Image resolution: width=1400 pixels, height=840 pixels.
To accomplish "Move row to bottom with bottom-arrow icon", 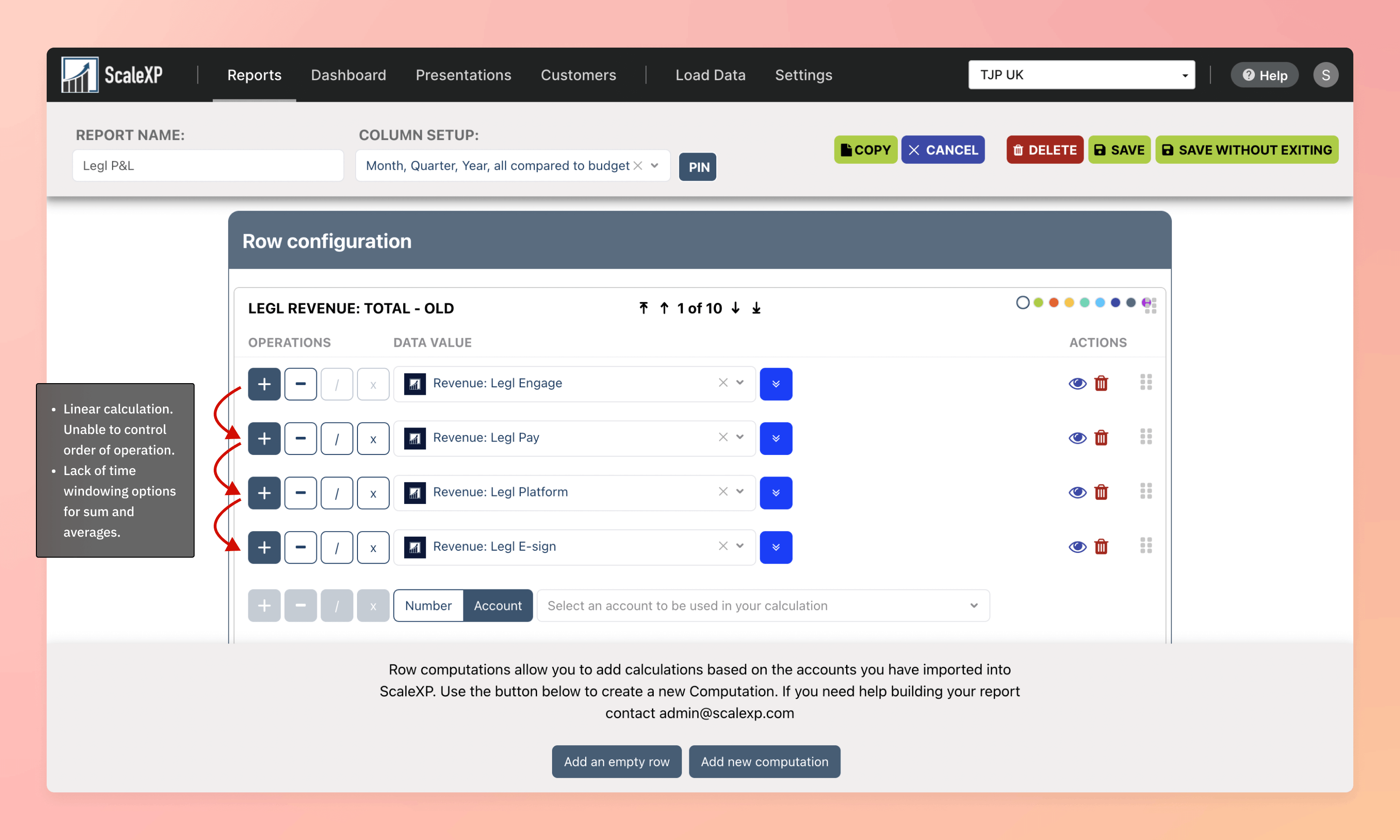I will pos(756,308).
